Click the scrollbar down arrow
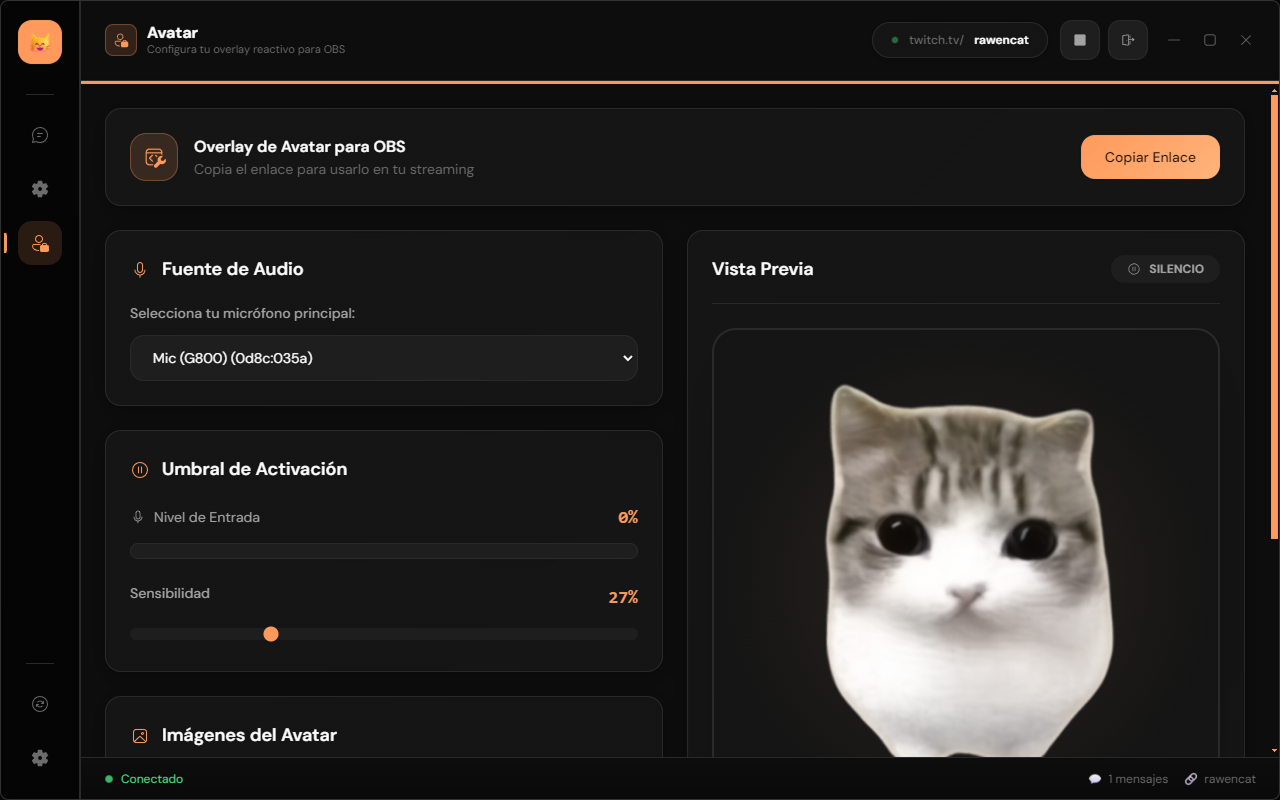Screen dimensions: 1280x800 point(1274,750)
